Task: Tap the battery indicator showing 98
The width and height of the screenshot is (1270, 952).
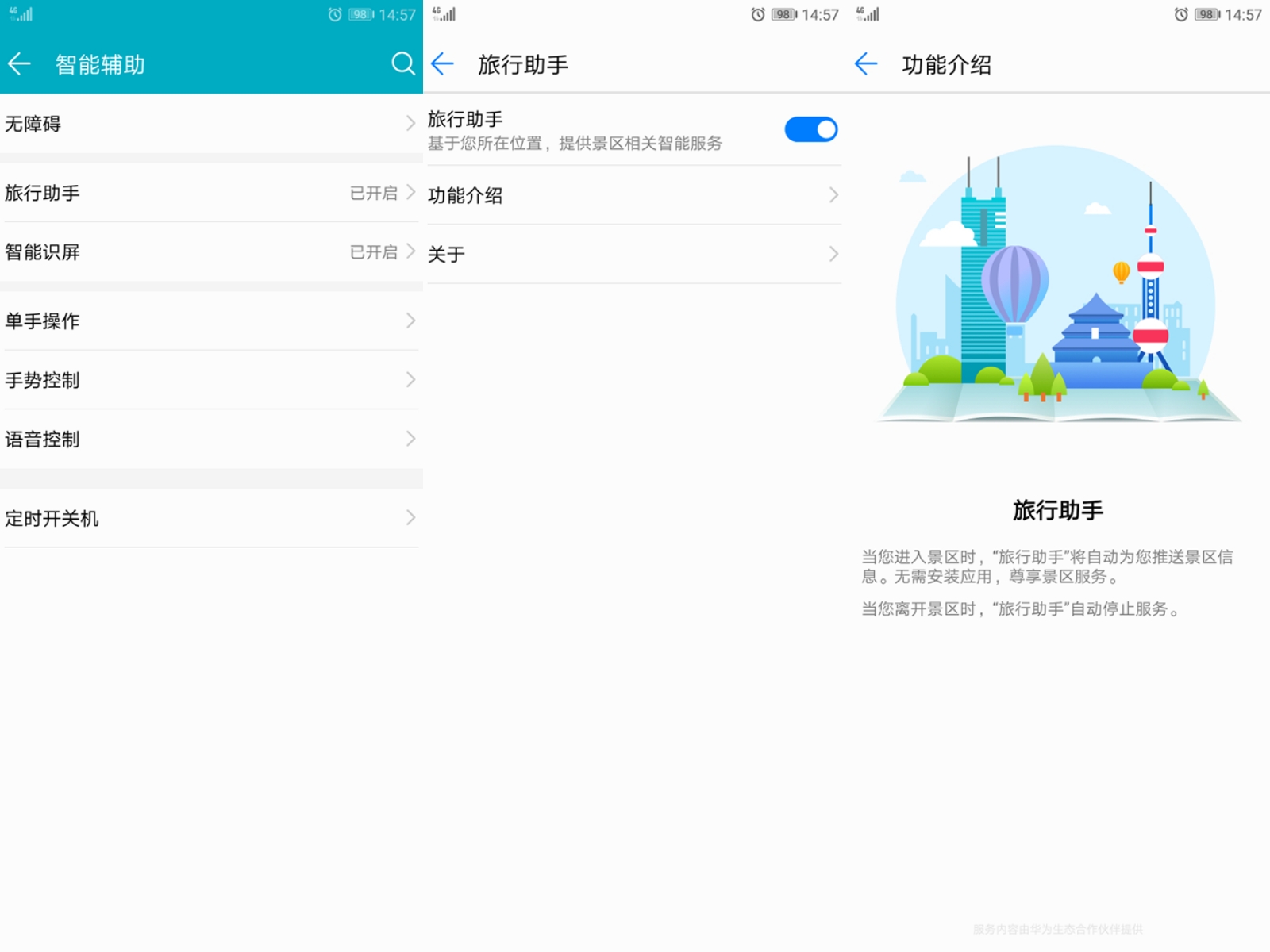Action: tap(782, 14)
